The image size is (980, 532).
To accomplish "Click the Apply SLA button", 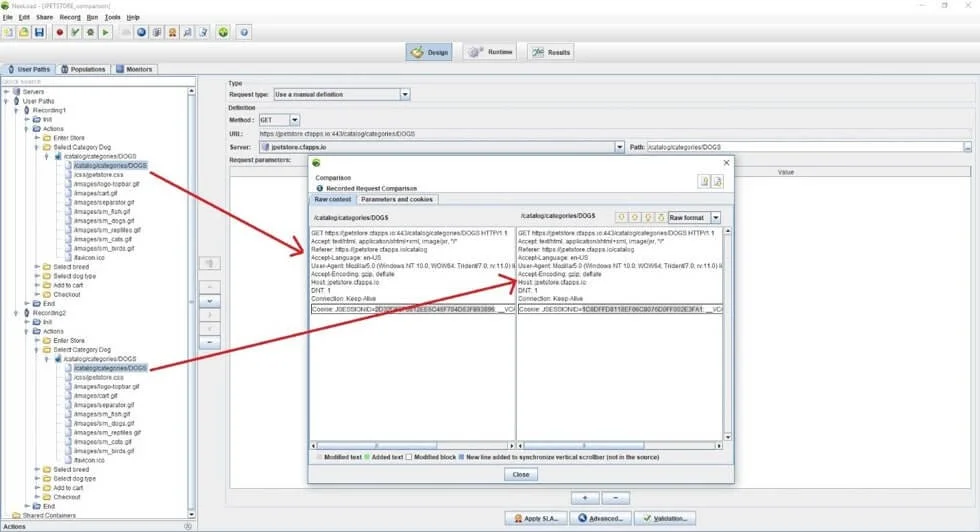I will 537,518.
